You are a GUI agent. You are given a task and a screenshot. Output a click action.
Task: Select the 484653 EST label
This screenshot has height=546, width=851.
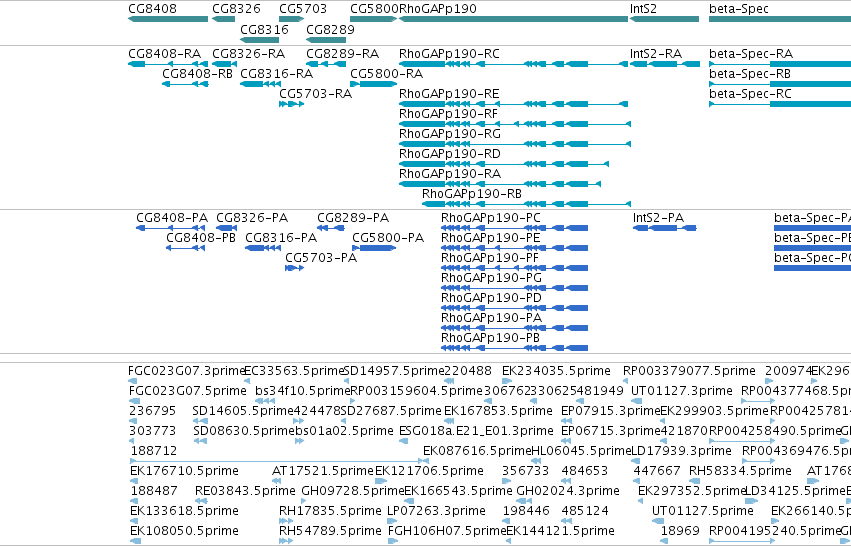(585, 472)
